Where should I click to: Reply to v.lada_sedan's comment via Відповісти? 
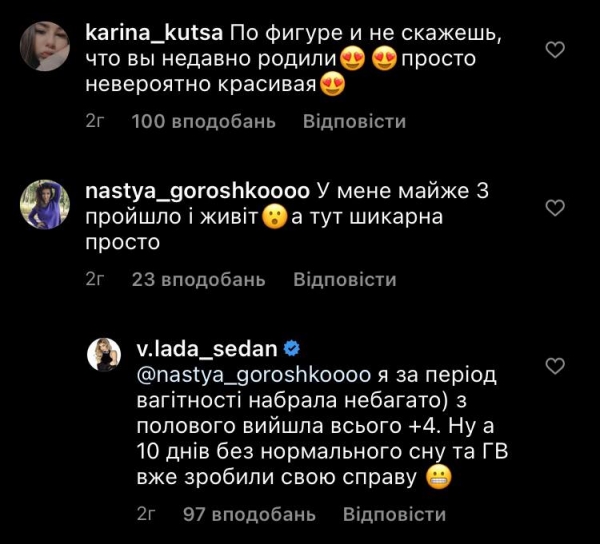coord(394,515)
